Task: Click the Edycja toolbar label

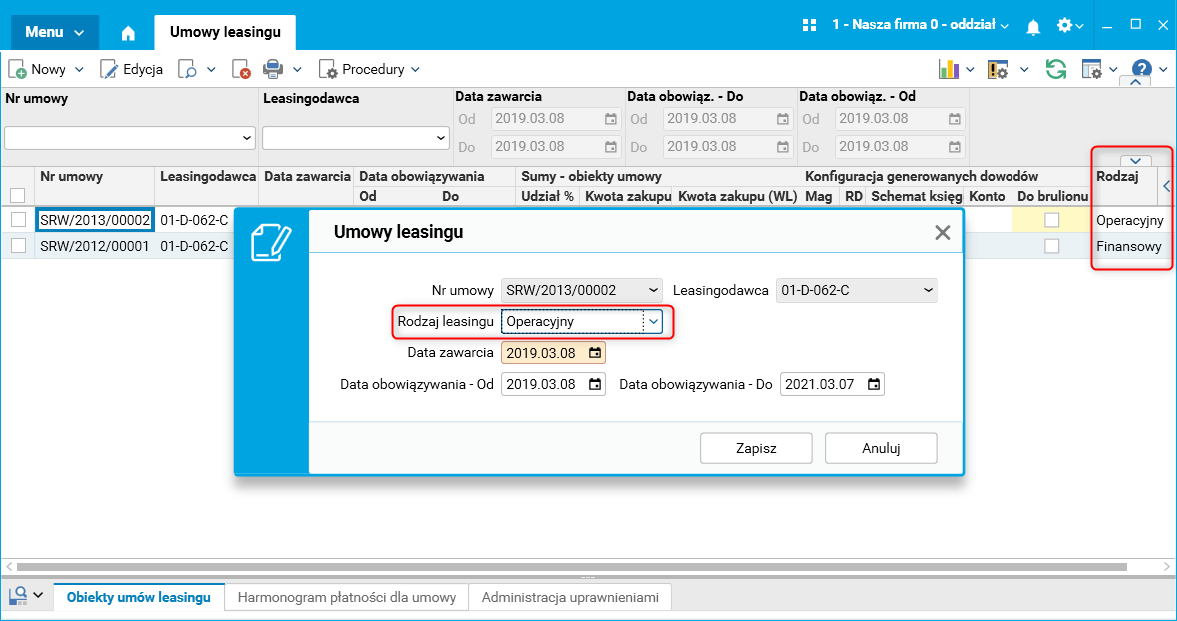Action: [143, 70]
